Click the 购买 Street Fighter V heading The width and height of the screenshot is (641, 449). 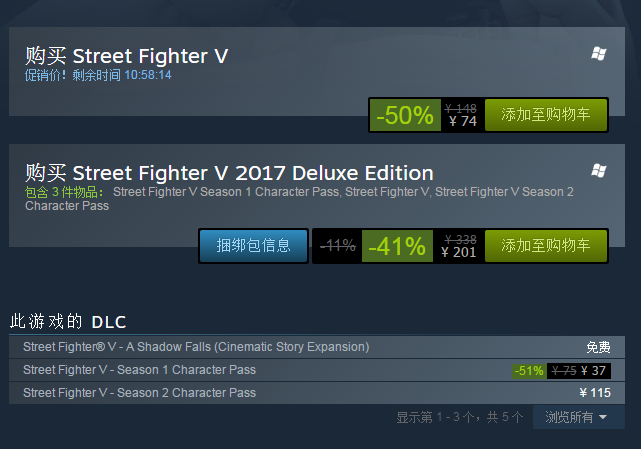pyautogui.click(x=127, y=56)
